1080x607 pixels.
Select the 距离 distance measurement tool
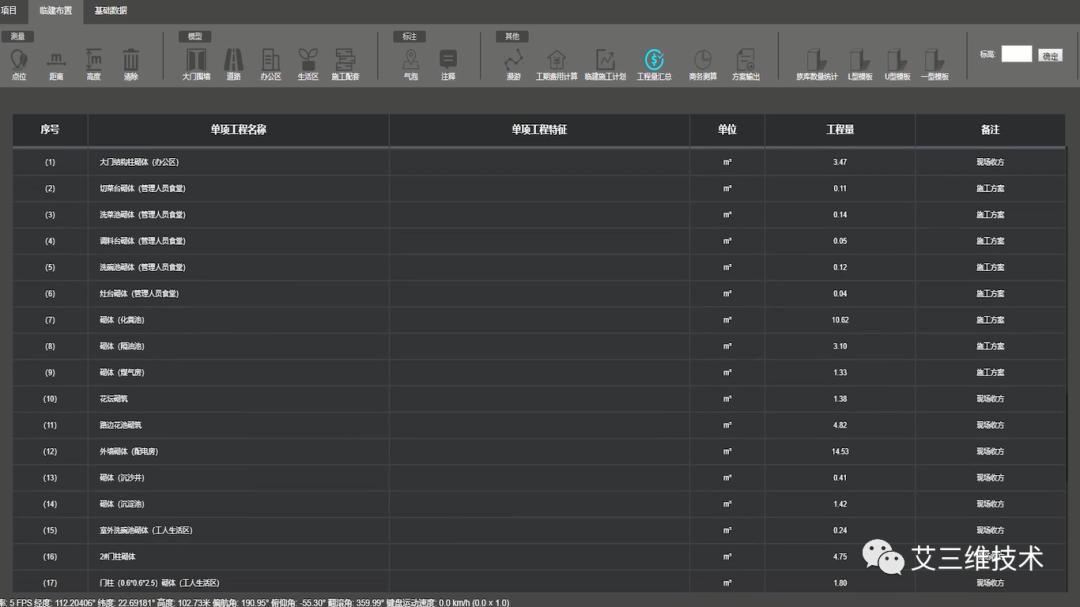tap(56, 65)
